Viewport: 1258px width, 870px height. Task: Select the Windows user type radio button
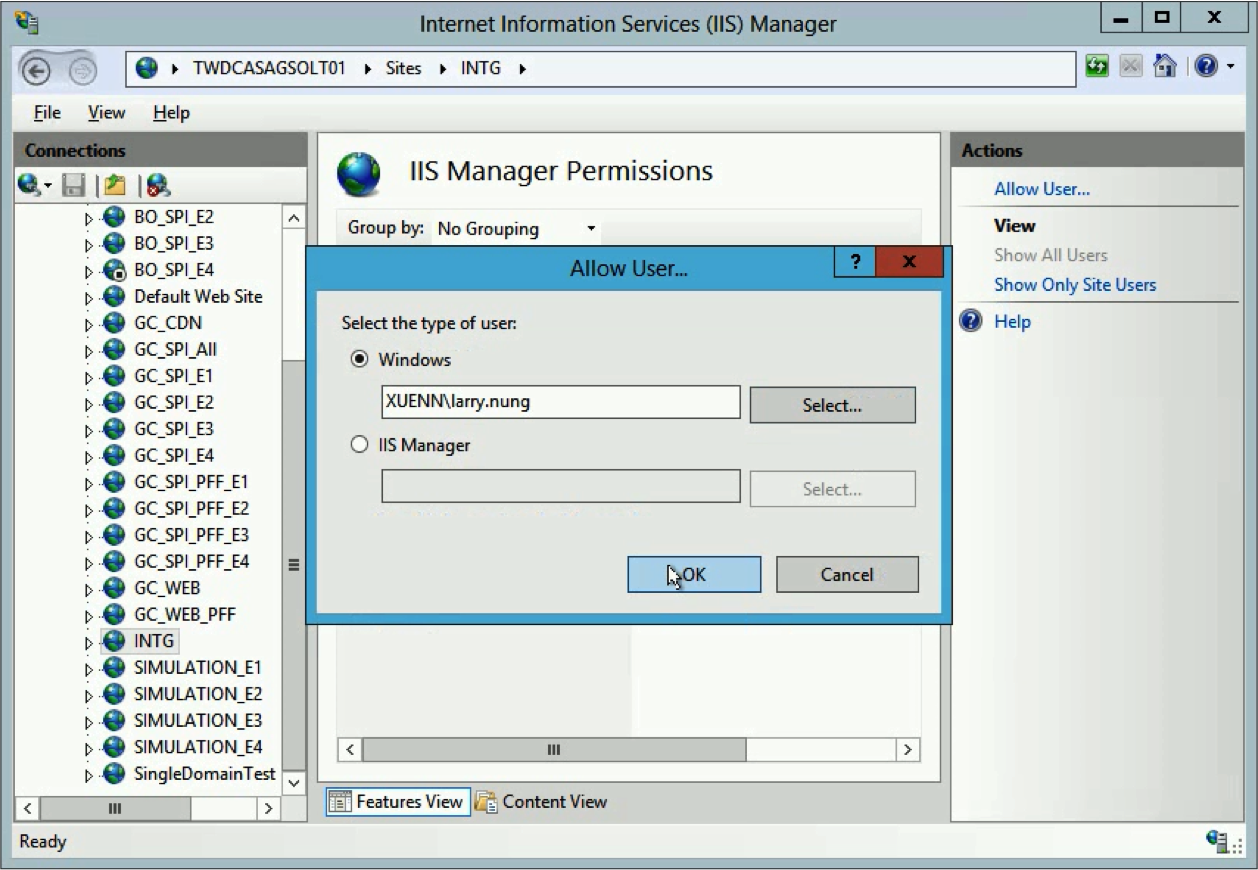360,360
